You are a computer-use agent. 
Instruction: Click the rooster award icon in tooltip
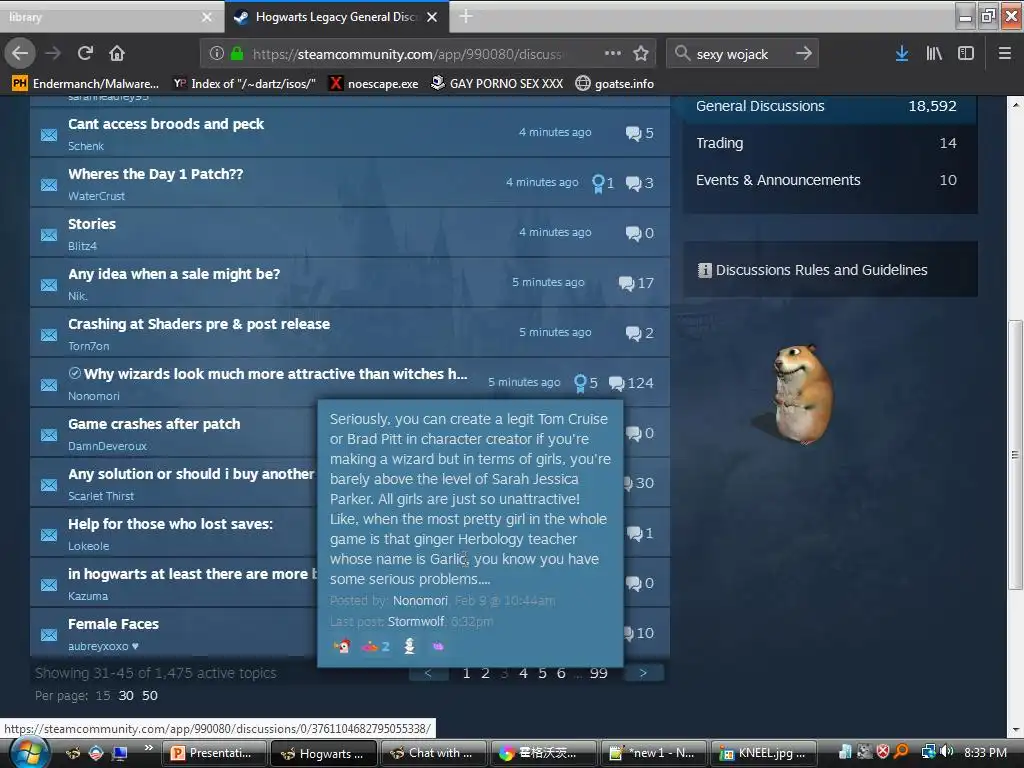point(342,647)
